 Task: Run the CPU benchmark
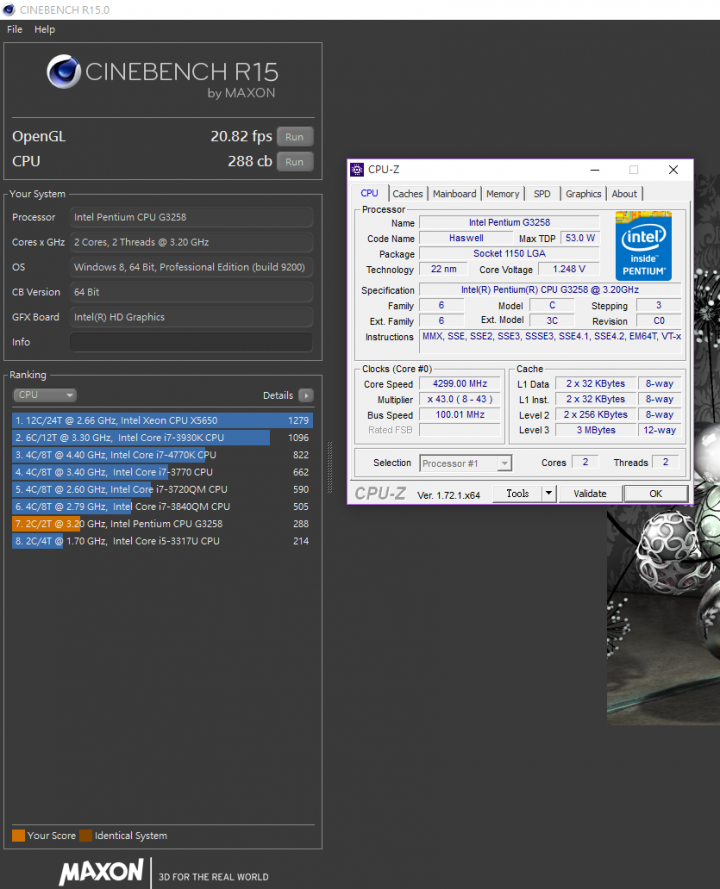(x=295, y=162)
